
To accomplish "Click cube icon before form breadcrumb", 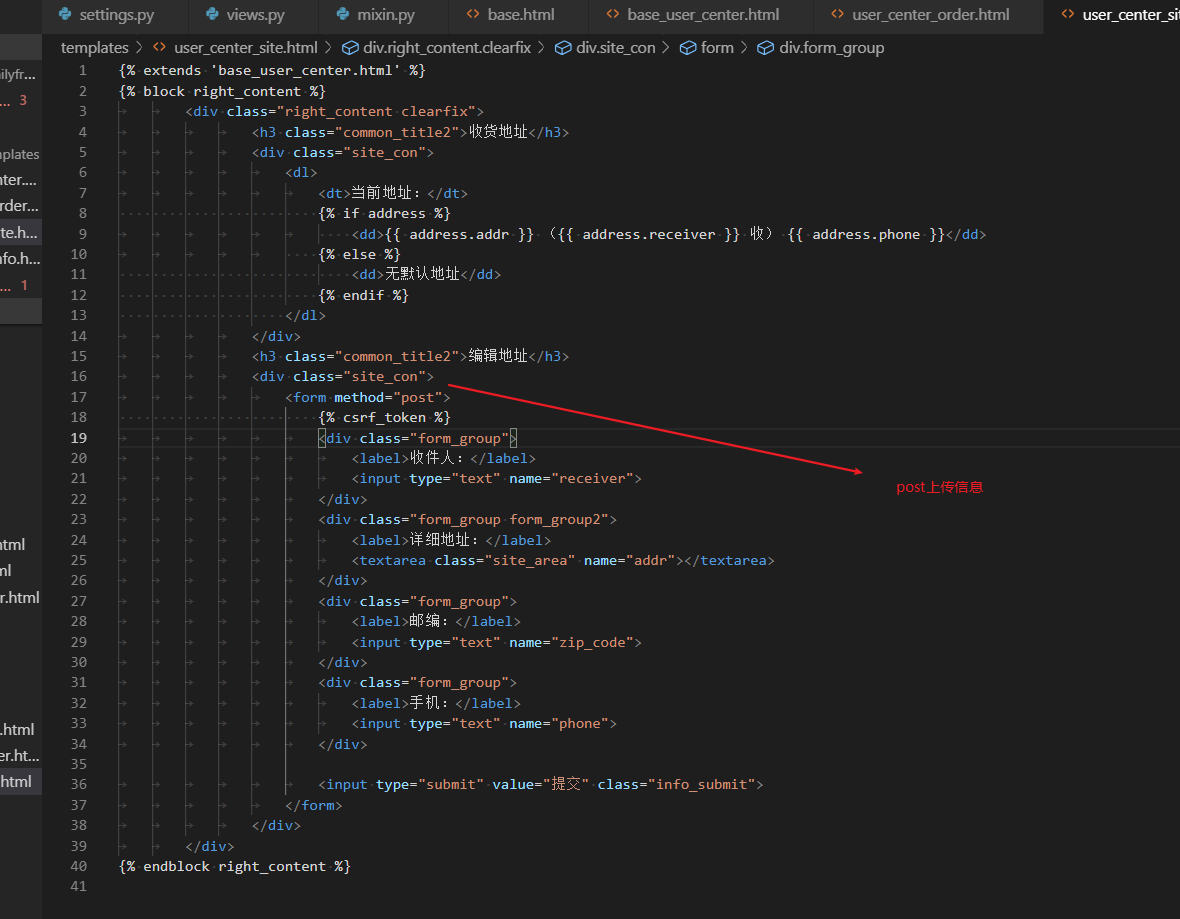I will click(x=688, y=47).
